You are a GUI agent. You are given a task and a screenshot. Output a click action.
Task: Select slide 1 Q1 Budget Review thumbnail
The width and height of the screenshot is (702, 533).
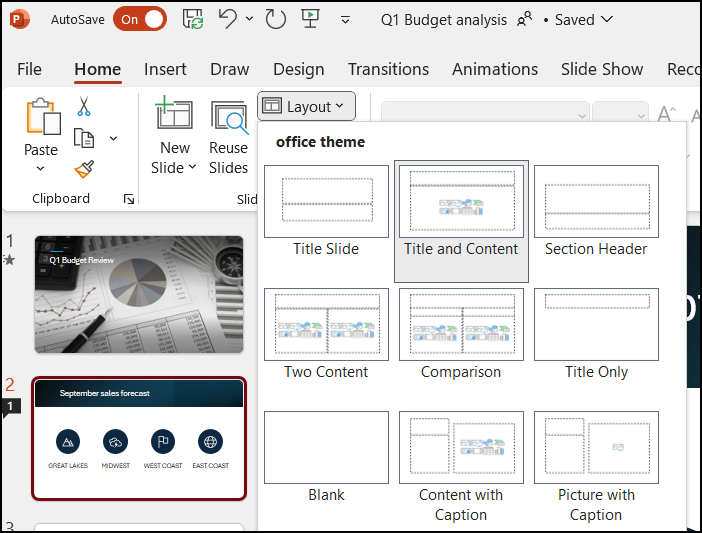[x=139, y=294]
